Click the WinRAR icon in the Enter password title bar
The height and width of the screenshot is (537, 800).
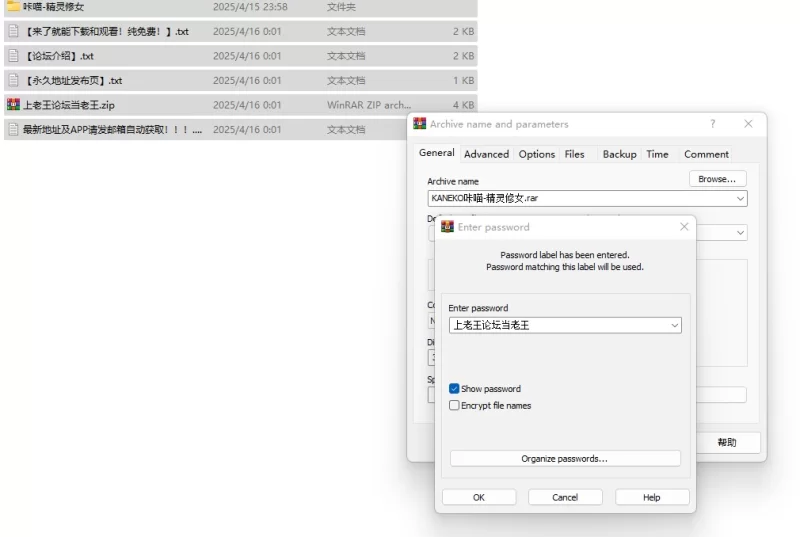click(447, 227)
